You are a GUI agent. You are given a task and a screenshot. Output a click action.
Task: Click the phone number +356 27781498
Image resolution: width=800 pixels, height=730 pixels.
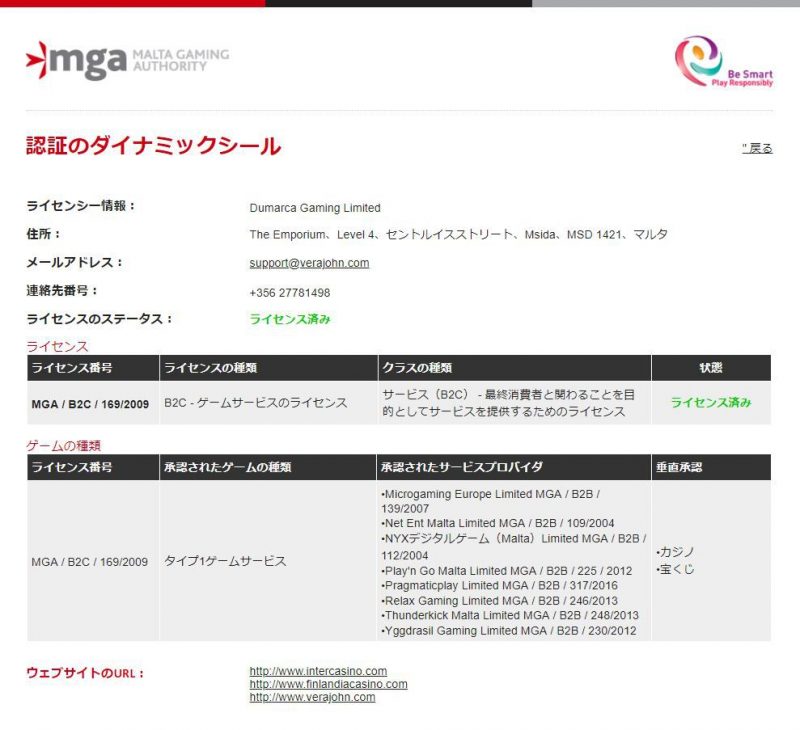point(290,293)
